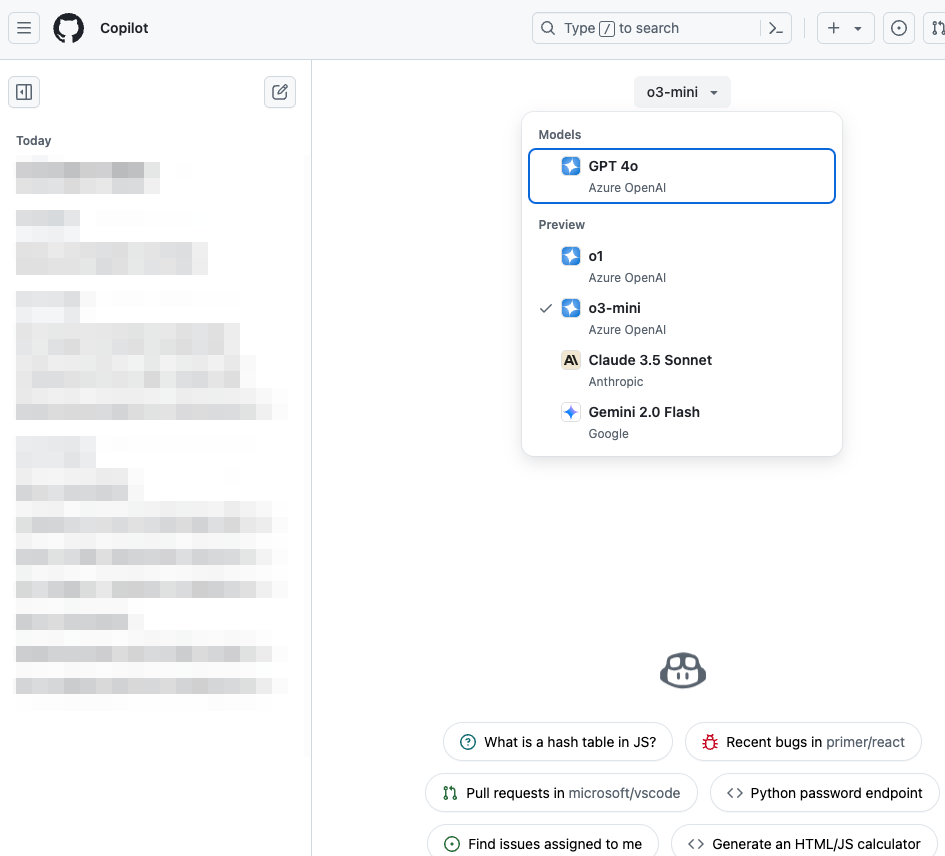Pick the Claude 3.5 Sonnet model
The image size is (945, 856).
[x=682, y=370]
